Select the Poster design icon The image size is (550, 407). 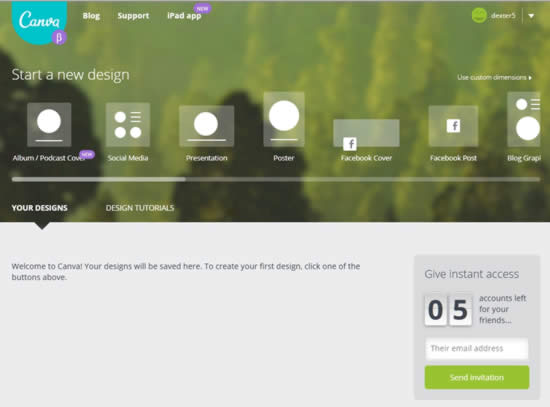[x=284, y=119]
